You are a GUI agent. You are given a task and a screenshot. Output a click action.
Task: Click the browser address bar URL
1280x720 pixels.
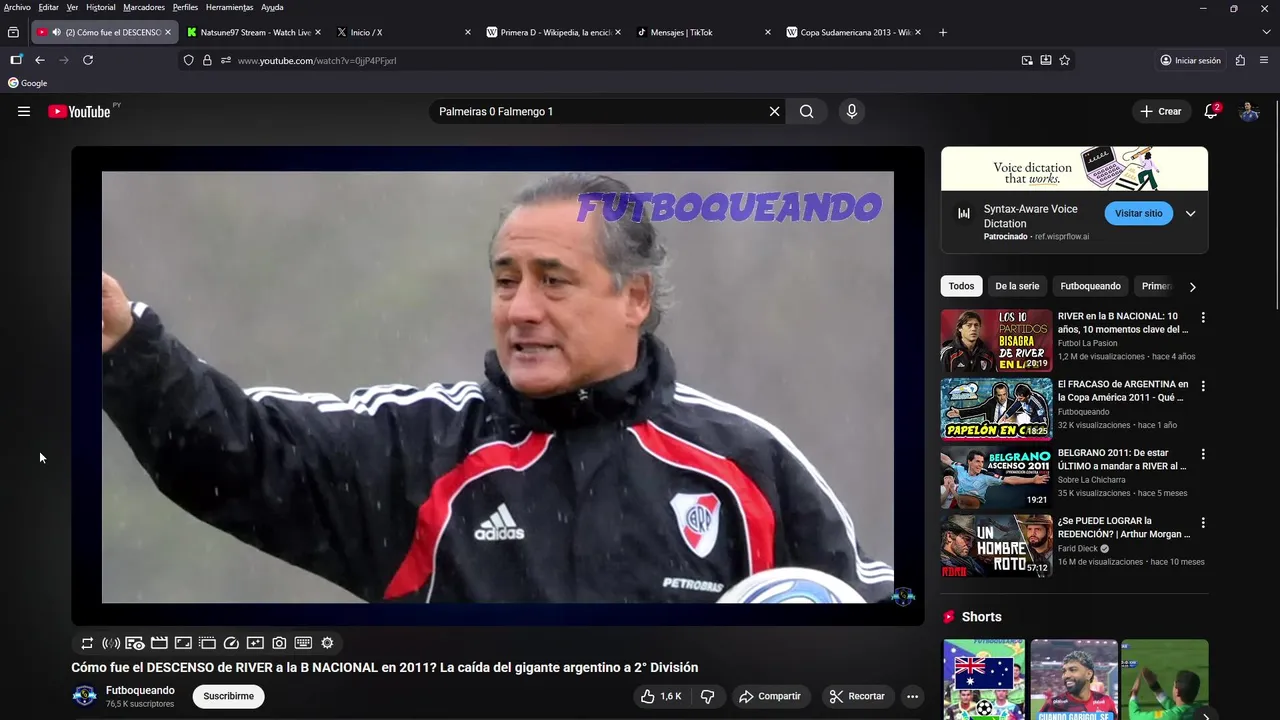[x=317, y=61]
